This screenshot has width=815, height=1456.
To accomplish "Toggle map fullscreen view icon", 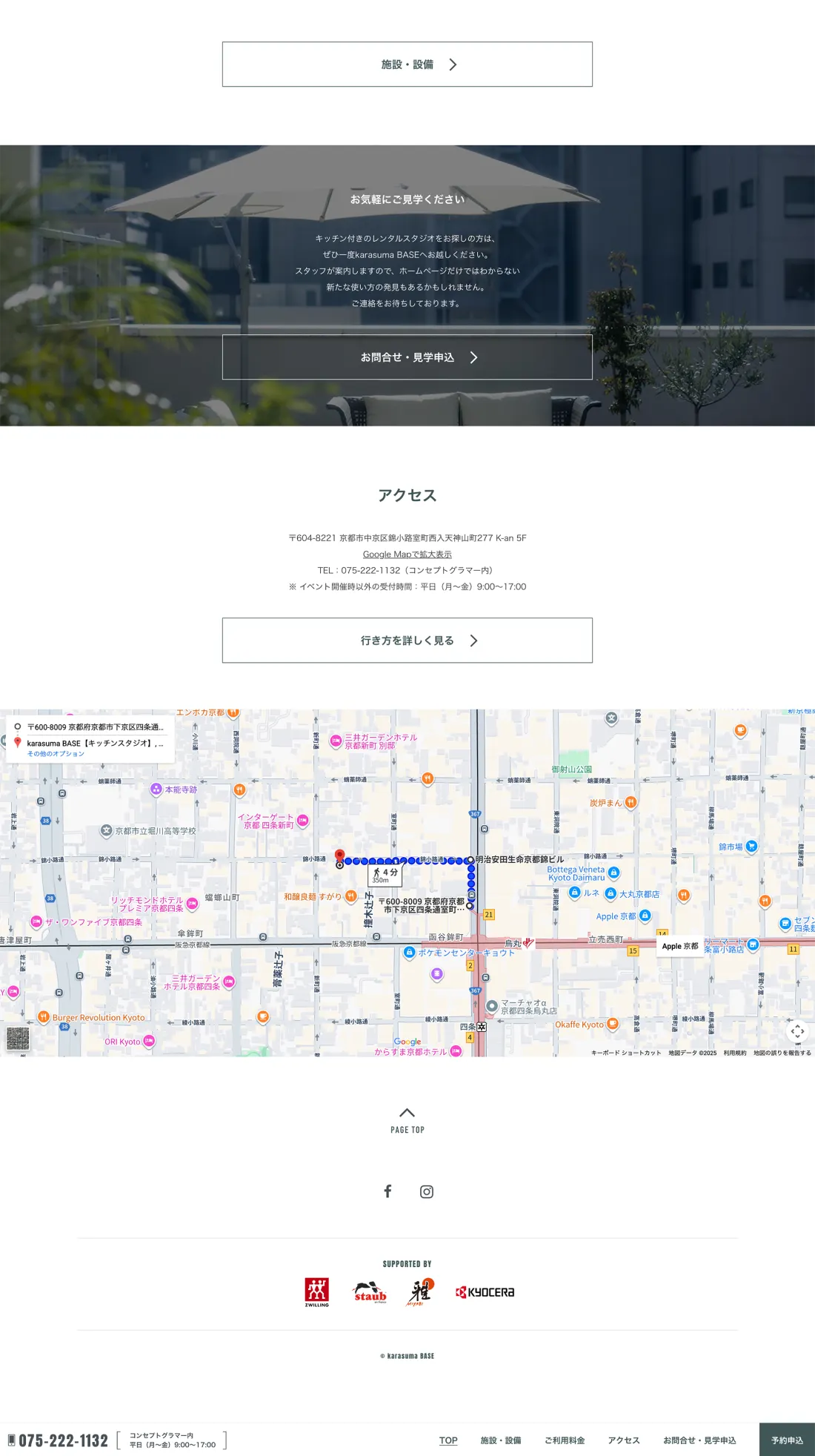I will 798,1031.
